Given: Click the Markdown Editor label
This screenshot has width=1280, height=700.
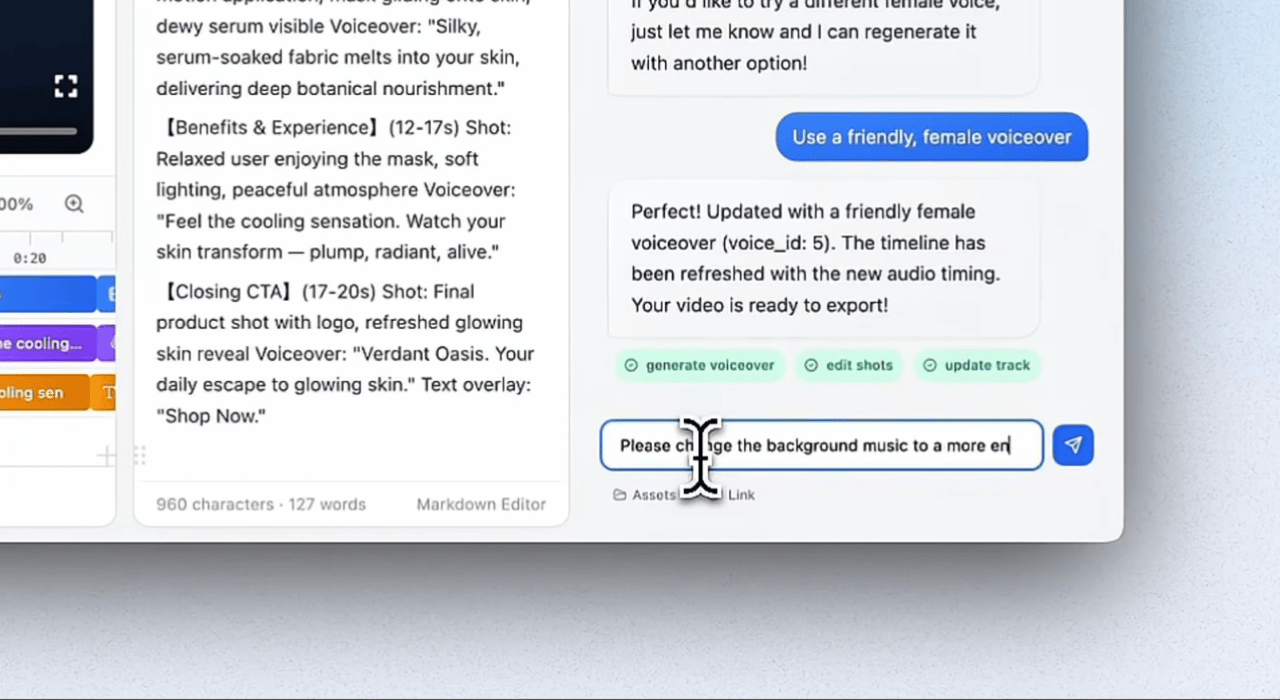Looking at the screenshot, I should click(x=481, y=504).
